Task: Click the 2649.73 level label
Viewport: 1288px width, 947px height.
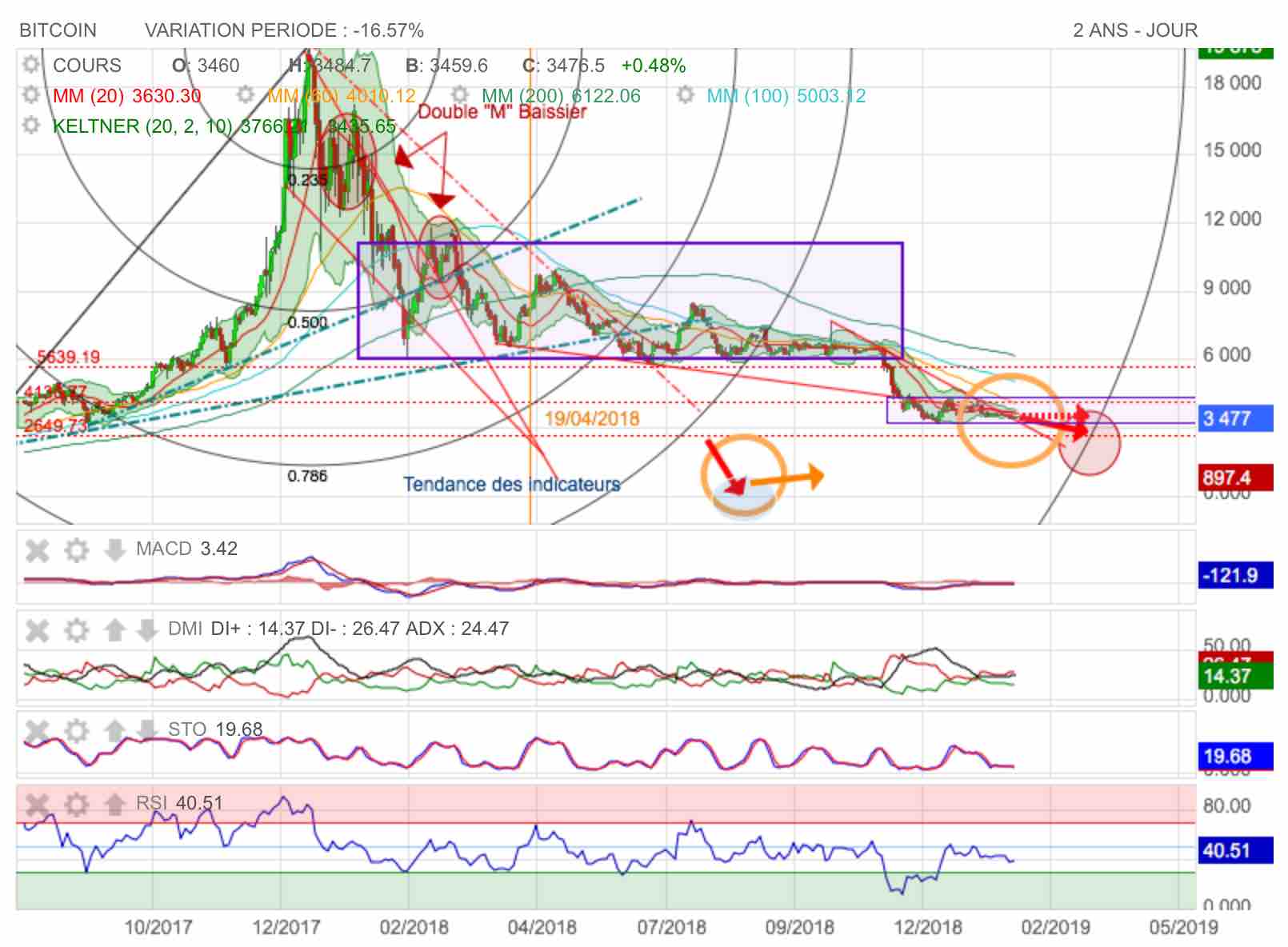Action: 55,425
